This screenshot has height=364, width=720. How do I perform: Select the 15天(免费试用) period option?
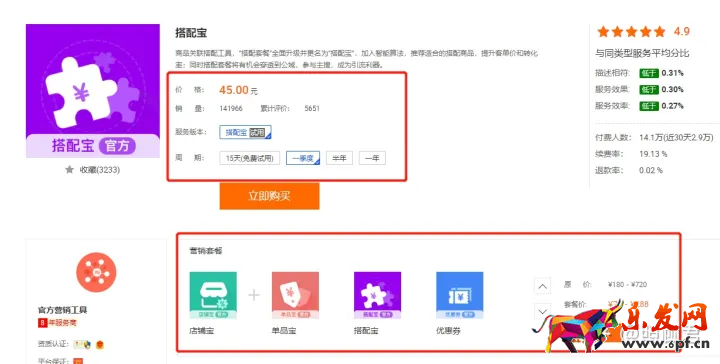coord(249,158)
